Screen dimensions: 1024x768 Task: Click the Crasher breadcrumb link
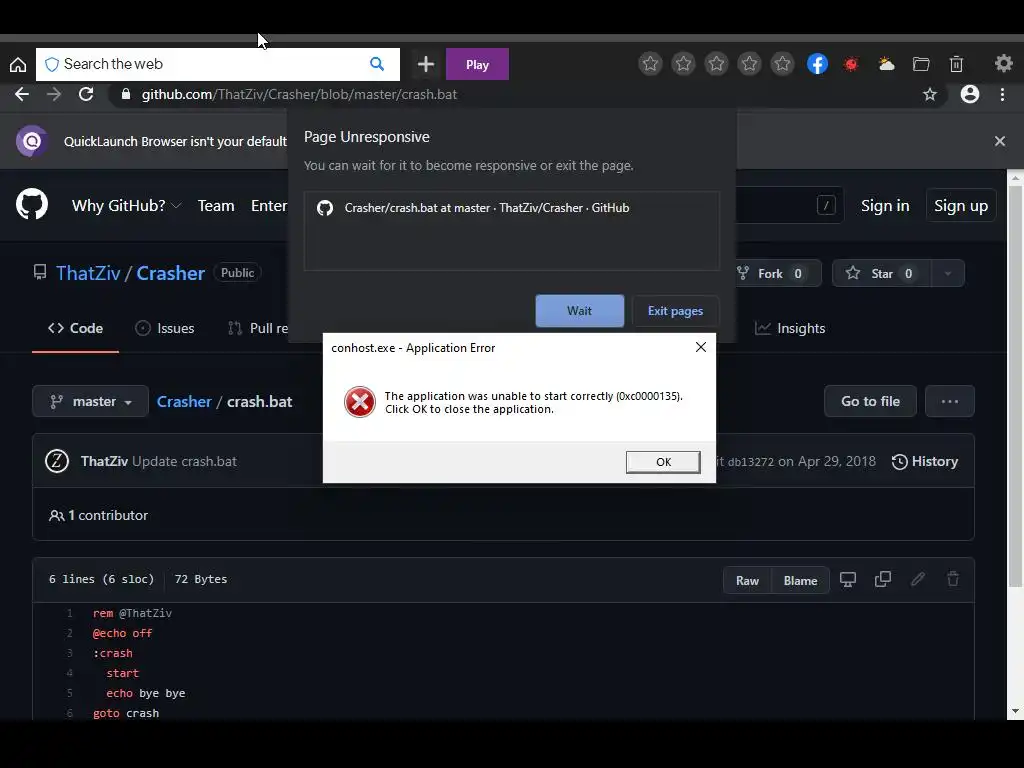(184, 402)
